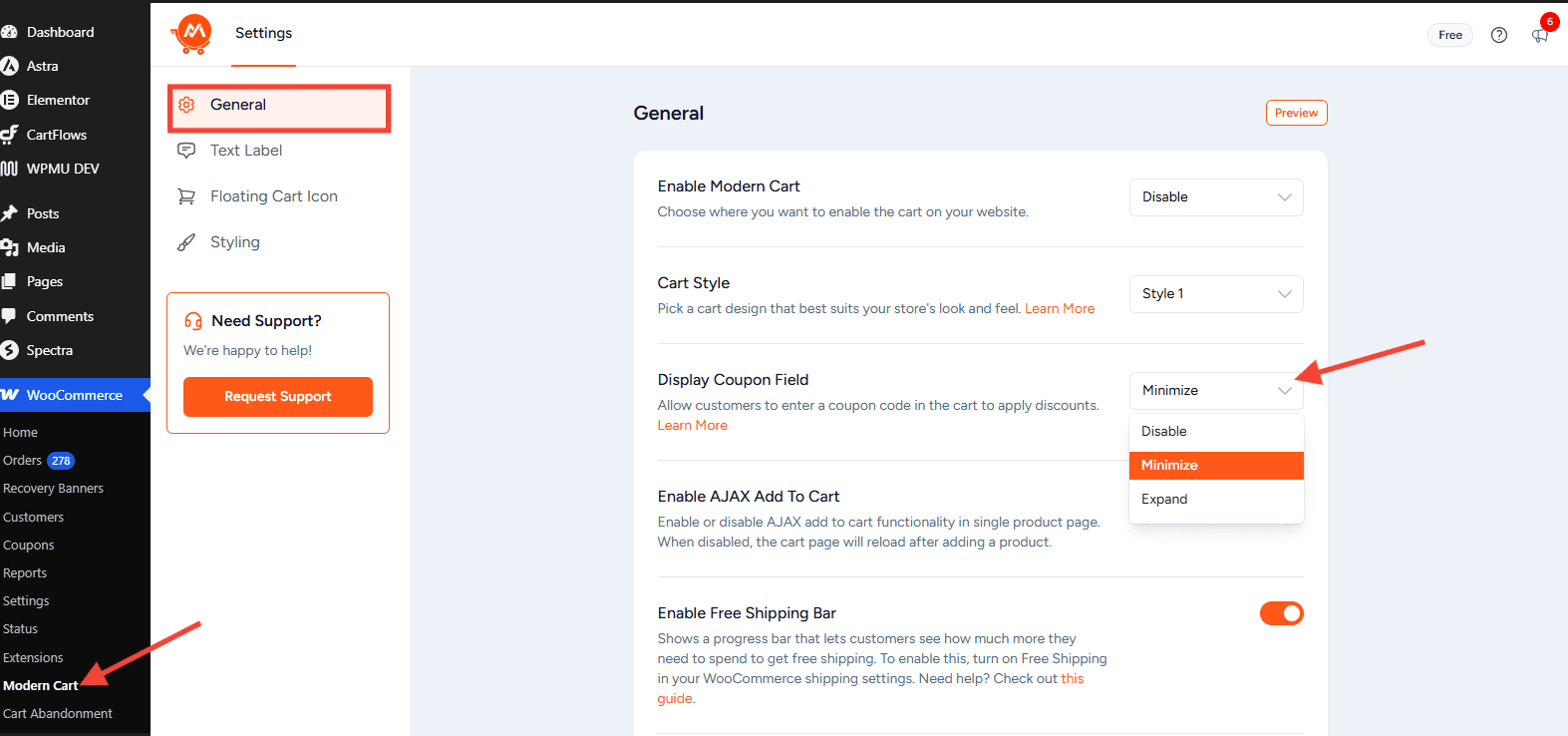Image resolution: width=1568 pixels, height=736 pixels.
Task: Click the WPMU DEV icon in the sidebar
Action: click(x=9, y=169)
